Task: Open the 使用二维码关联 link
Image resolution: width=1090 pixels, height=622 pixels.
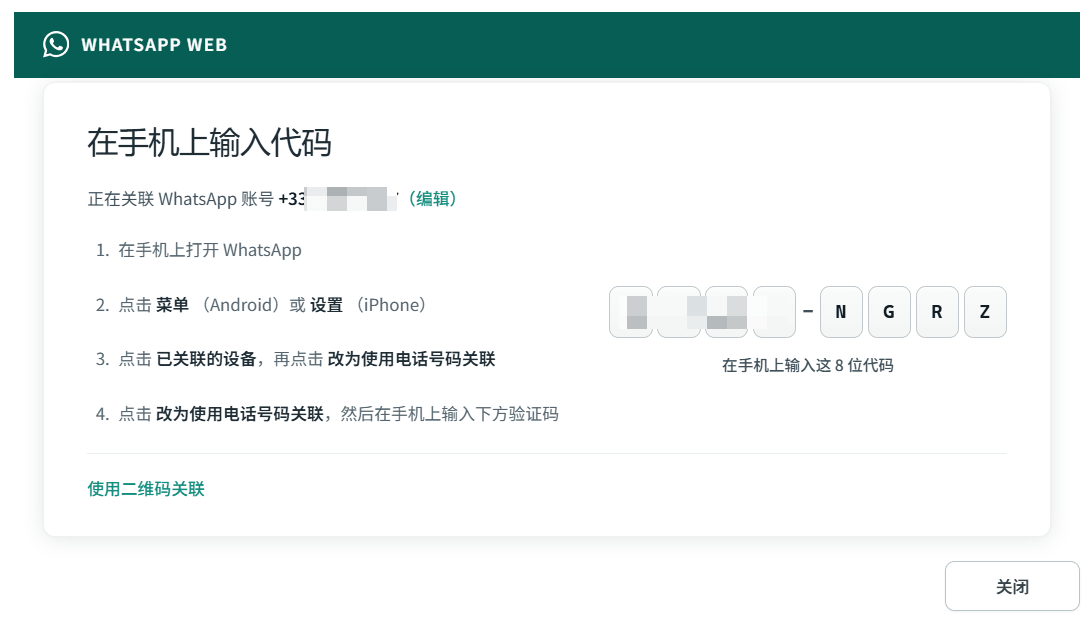Action: (x=146, y=489)
